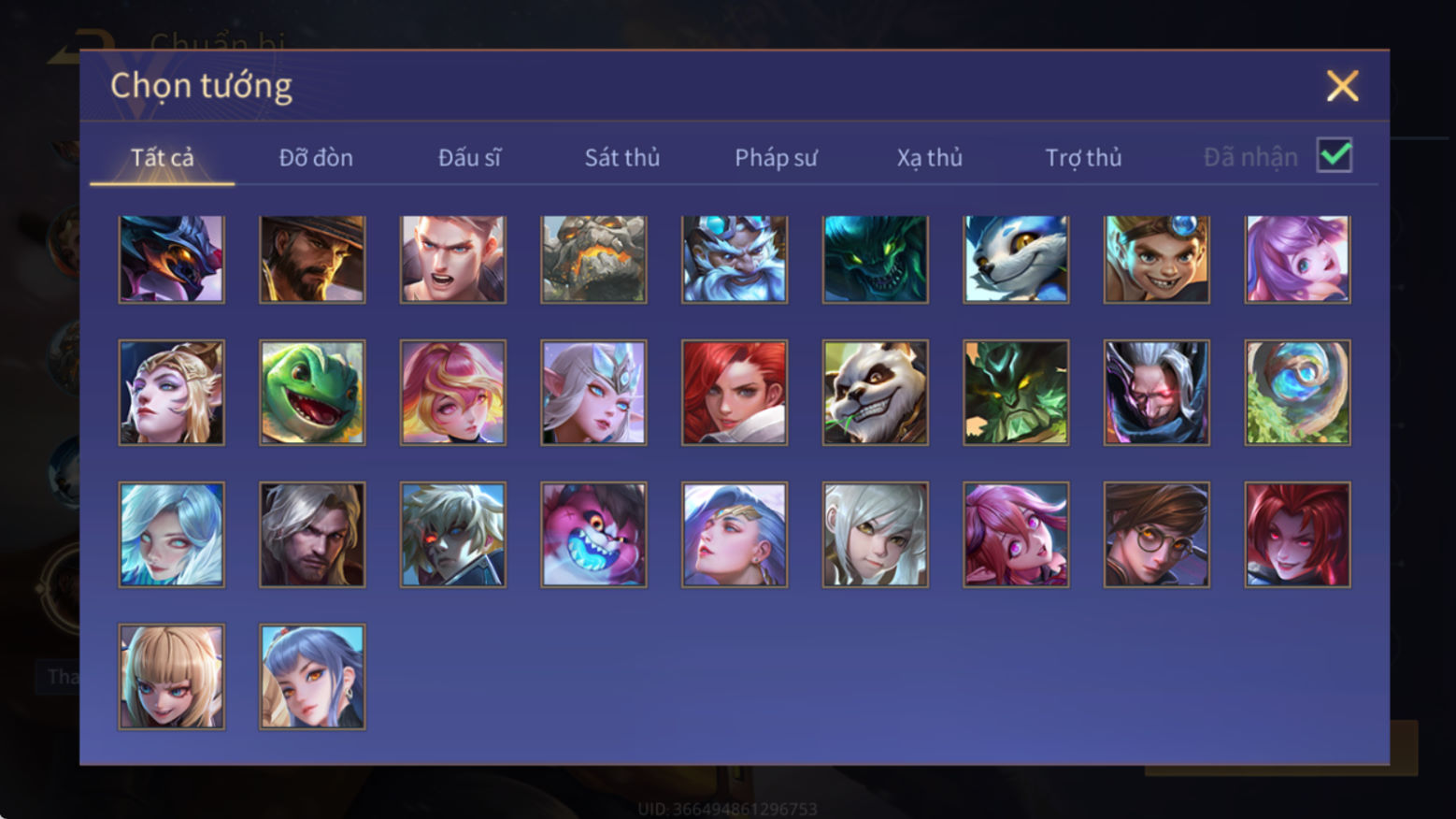Viewport: 1456px width, 819px height.
Task: Close the Chọn tướng dialog
Action: [x=1343, y=86]
